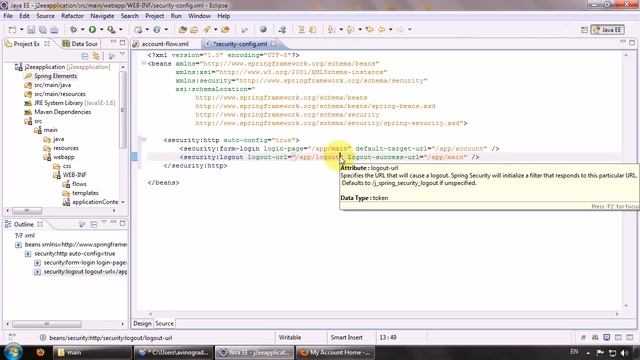Collapse security:http node in Outline
The width and height of the screenshot is (640, 360).
(x=28, y=253)
